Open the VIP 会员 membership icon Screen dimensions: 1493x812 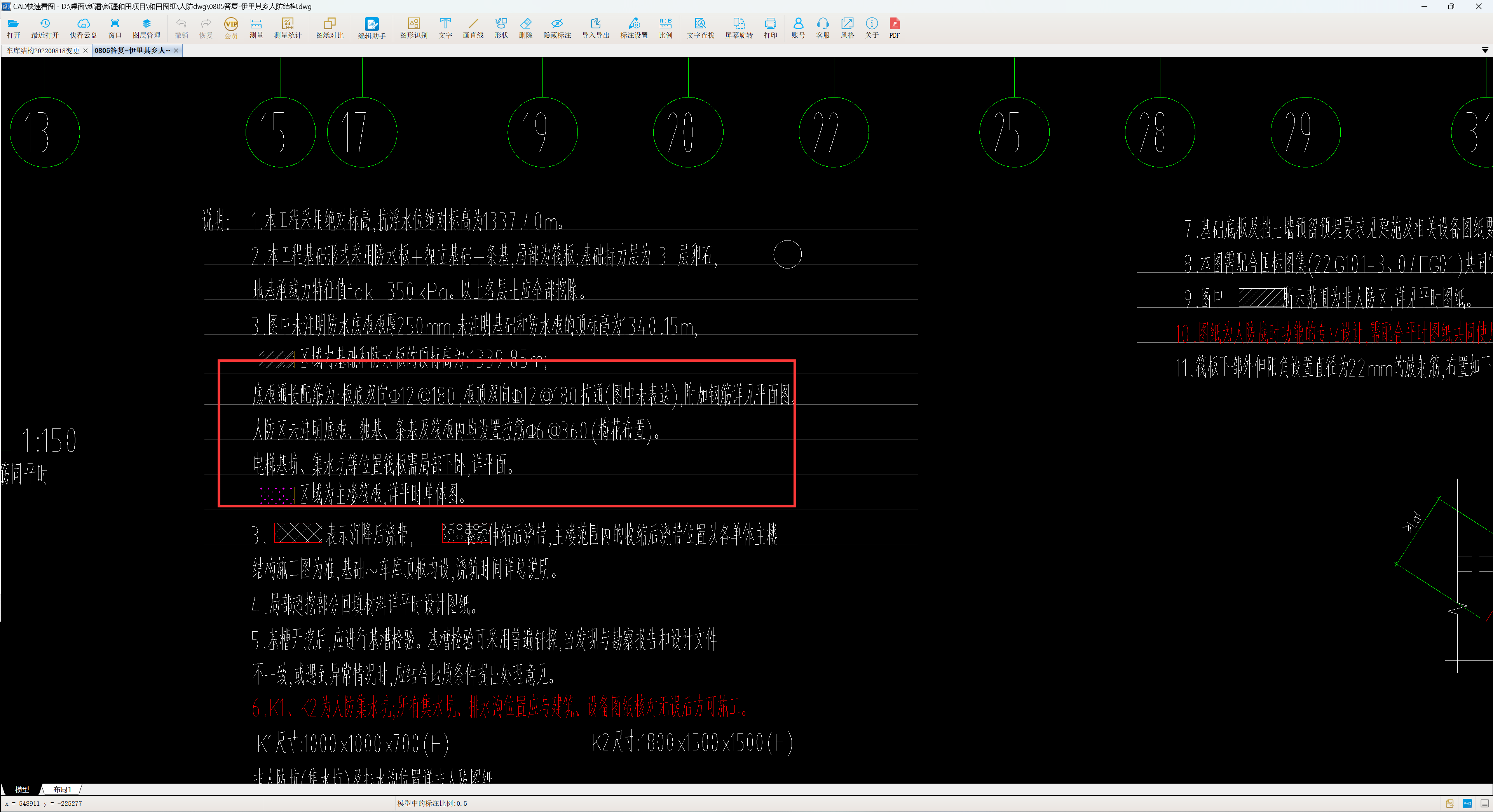(x=231, y=28)
